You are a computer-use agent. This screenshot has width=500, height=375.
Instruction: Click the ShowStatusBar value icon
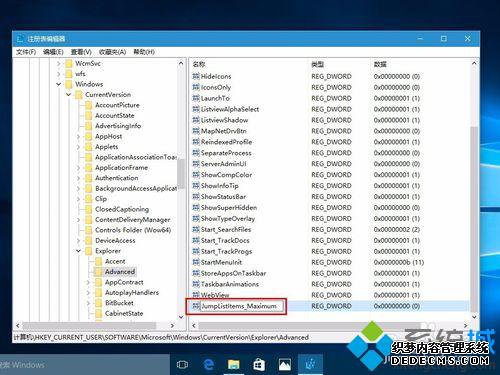[196, 197]
